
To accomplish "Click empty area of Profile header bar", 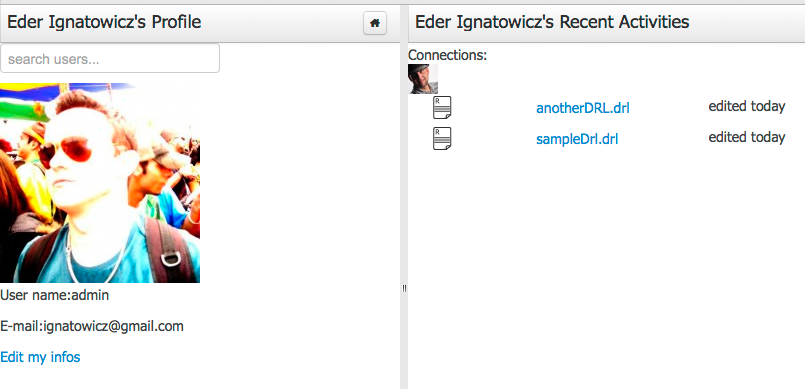I will coord(282,23).
